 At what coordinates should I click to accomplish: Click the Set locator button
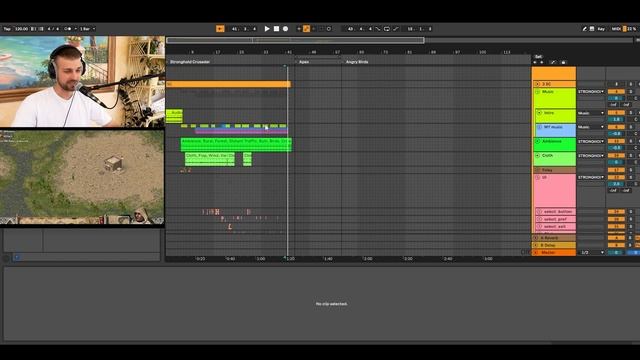[538, 56]
